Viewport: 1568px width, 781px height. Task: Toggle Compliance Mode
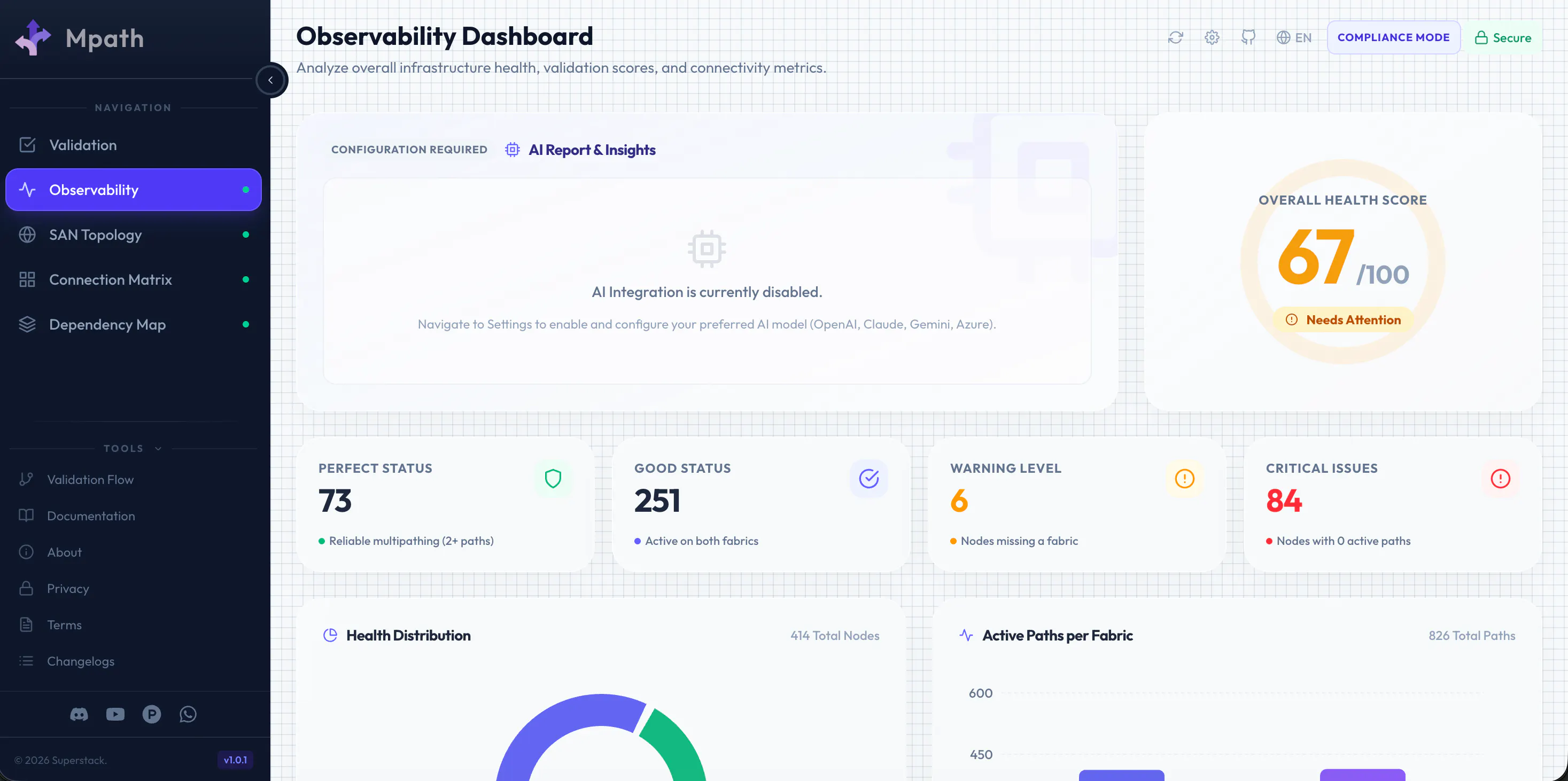click(x=1393, y=38)
